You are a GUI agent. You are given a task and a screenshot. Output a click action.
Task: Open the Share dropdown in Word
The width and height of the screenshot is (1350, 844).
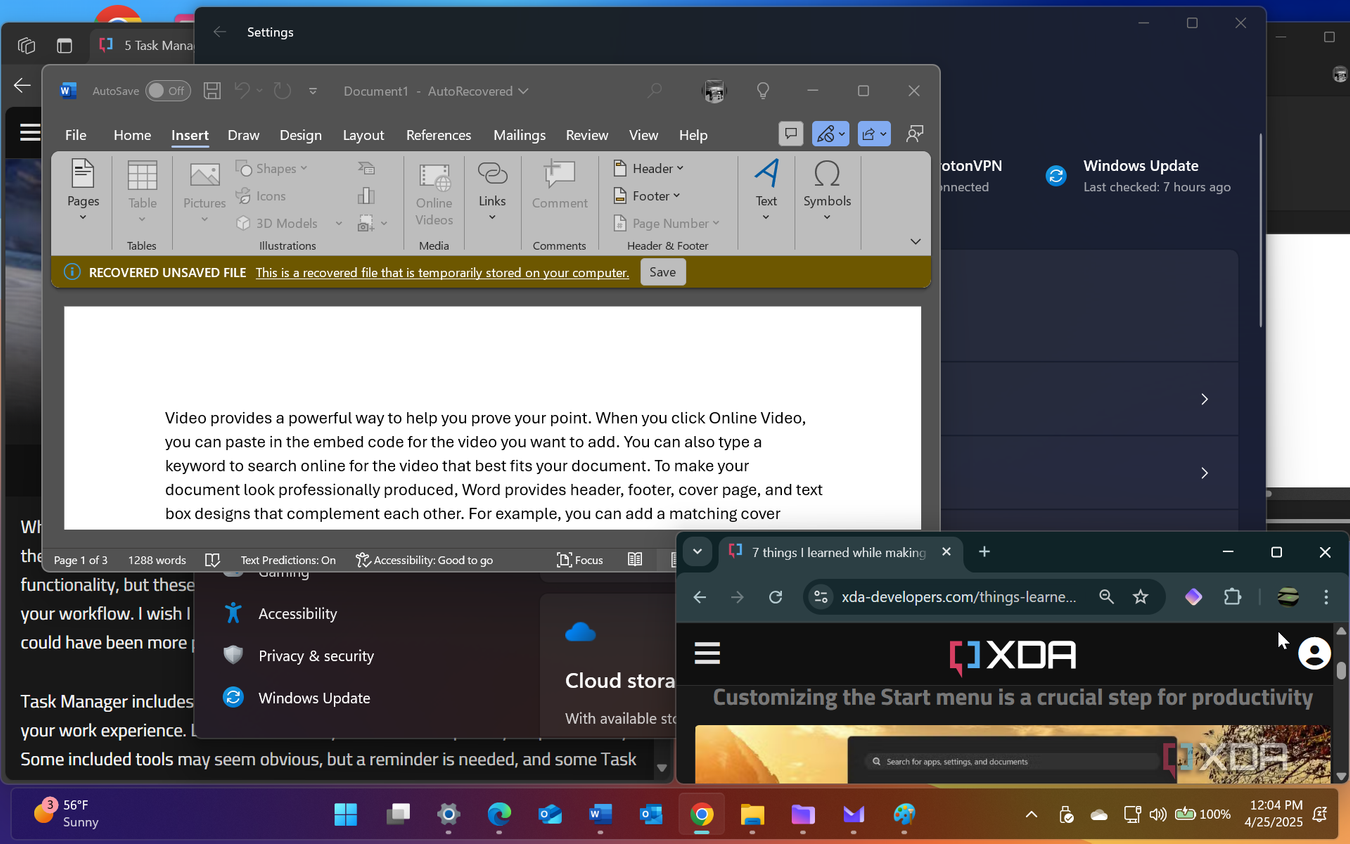pos(874,134)
